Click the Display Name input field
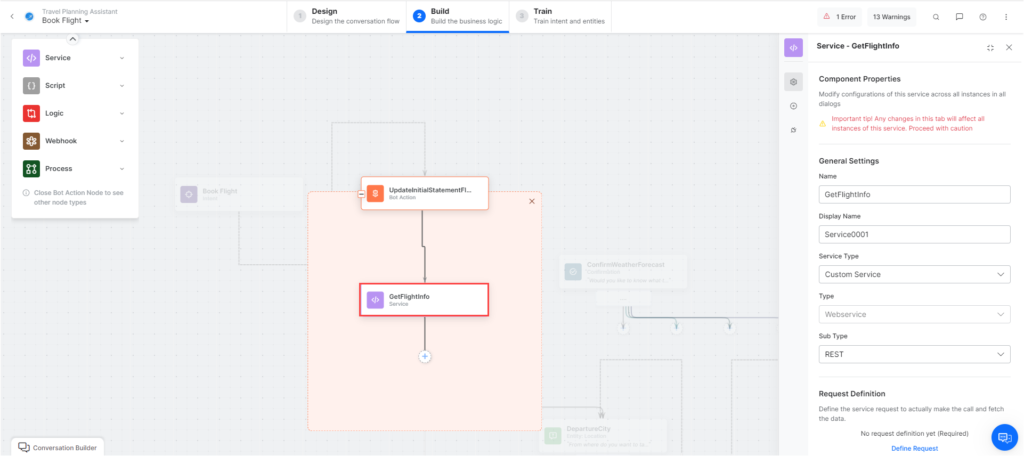Screen dimensions: 1024x456 (914, 234)
